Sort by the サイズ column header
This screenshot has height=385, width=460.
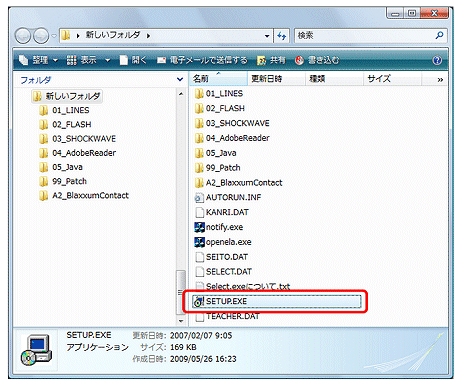[x=392, y=79]
